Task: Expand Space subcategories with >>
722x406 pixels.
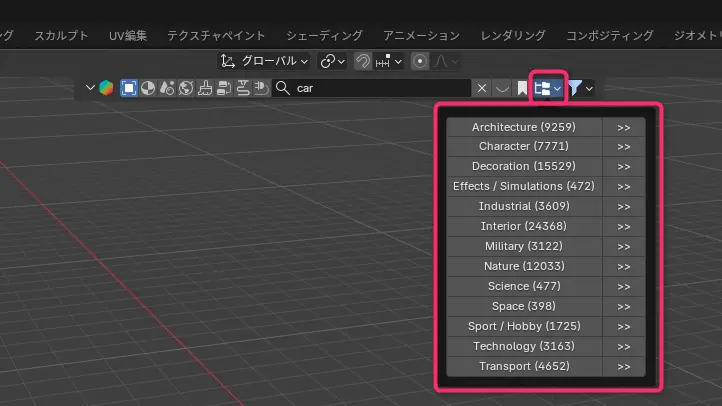Action: 623,307
